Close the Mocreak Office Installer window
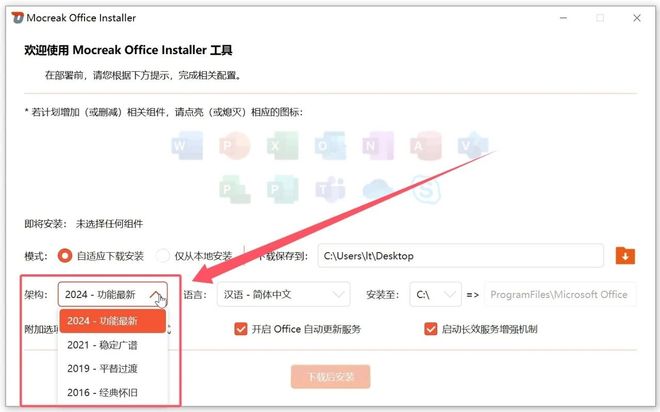The height and width of the screenshot is (412, 660). 637,18
